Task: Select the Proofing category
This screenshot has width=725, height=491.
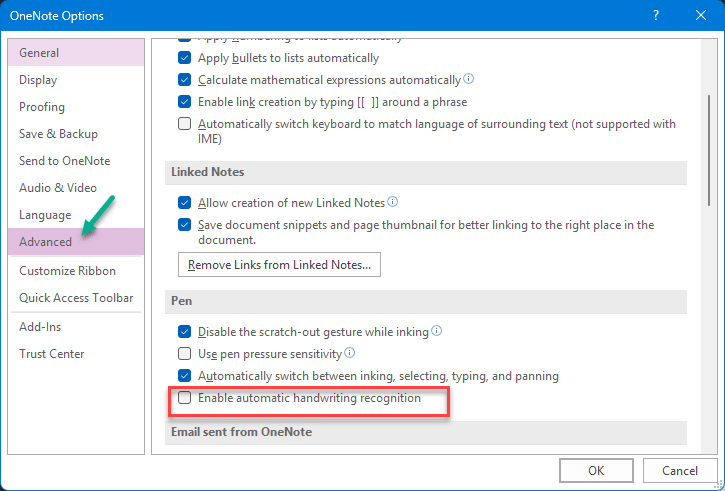Action: coord(76,107)
